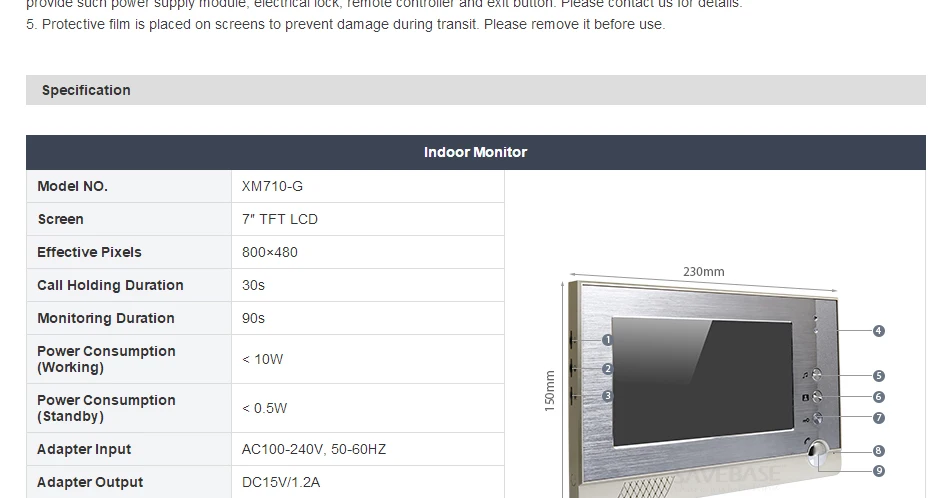Viewport: 950px width, 498px height.
Task: Click callout number 2 on the monitor diagram
Action: (608, 369)
